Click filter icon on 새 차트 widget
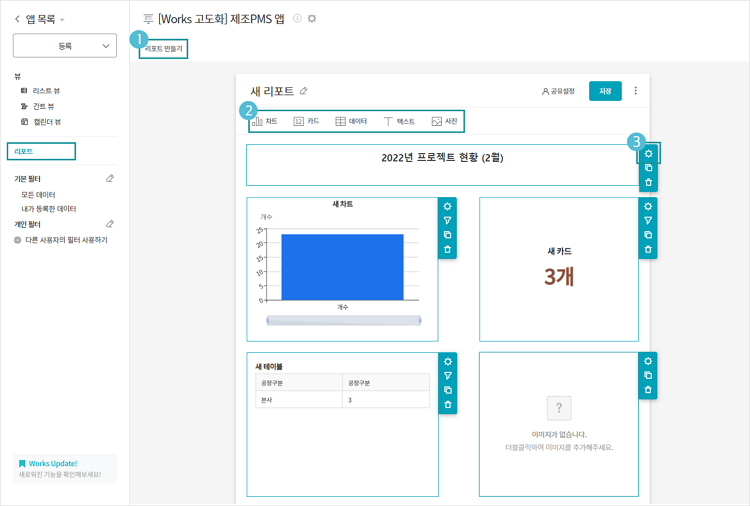750x506 pixels. coord(447,221)
